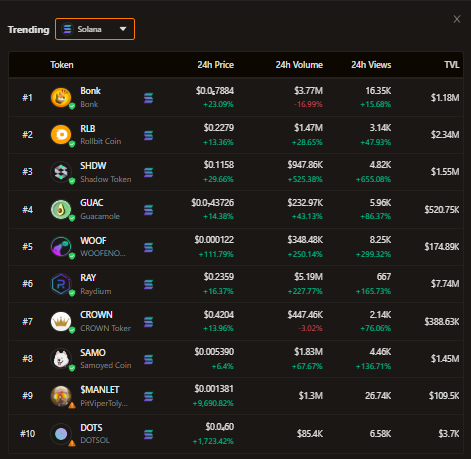471x459 pixels.
Task: Click the Bonk token logo
Action: click(61, 98)
